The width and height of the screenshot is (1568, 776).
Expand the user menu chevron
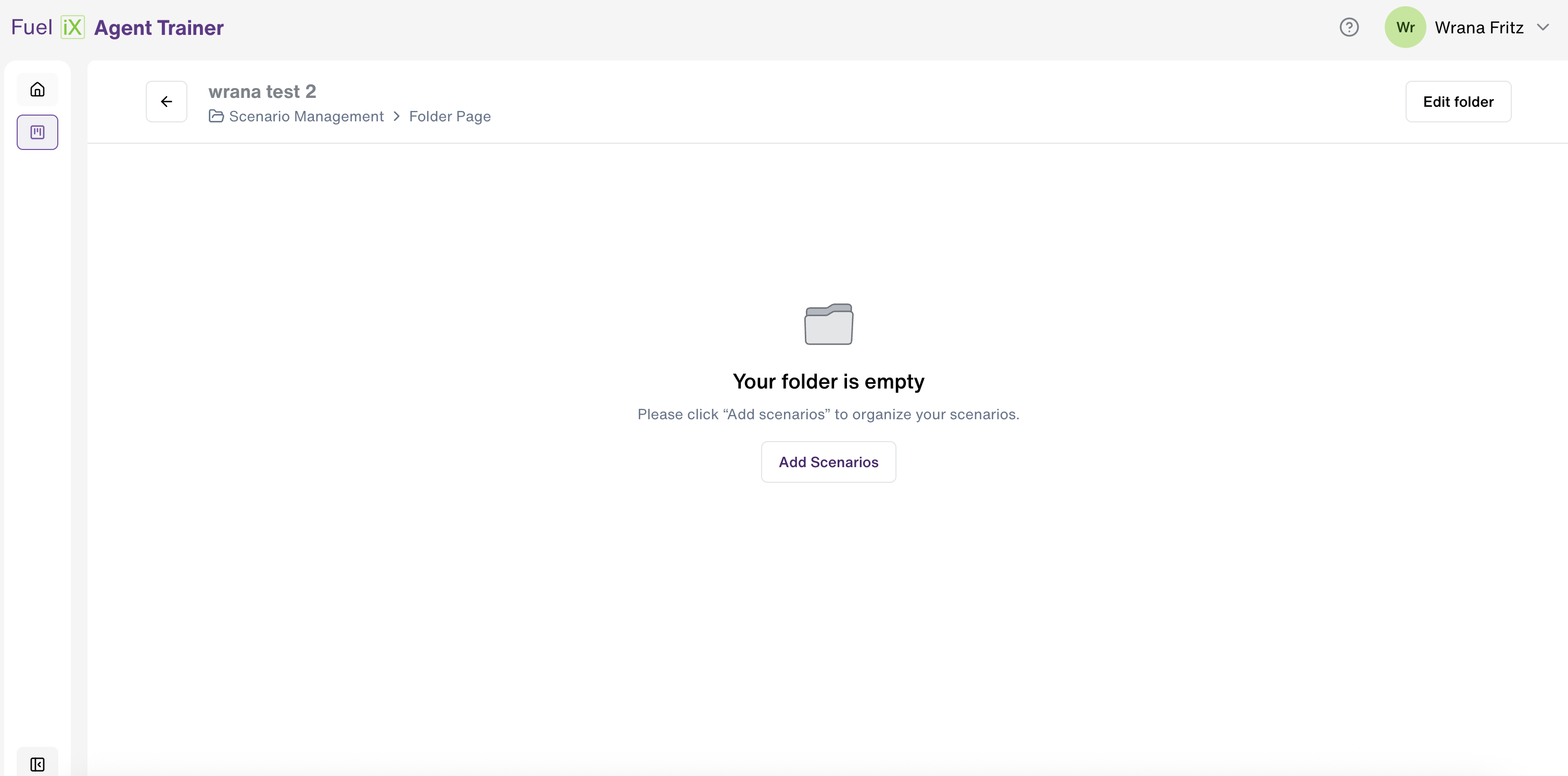point(1542,28)
